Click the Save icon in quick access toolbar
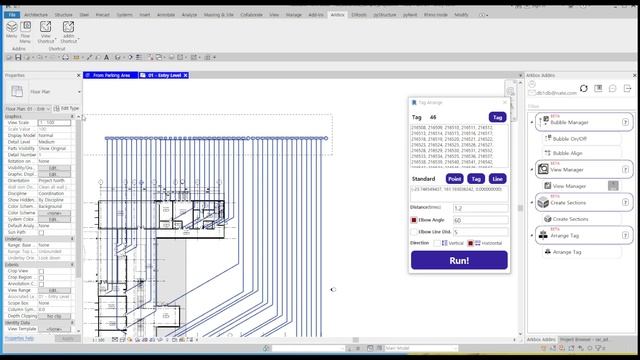640x360 pixels. tap(18, 58)
